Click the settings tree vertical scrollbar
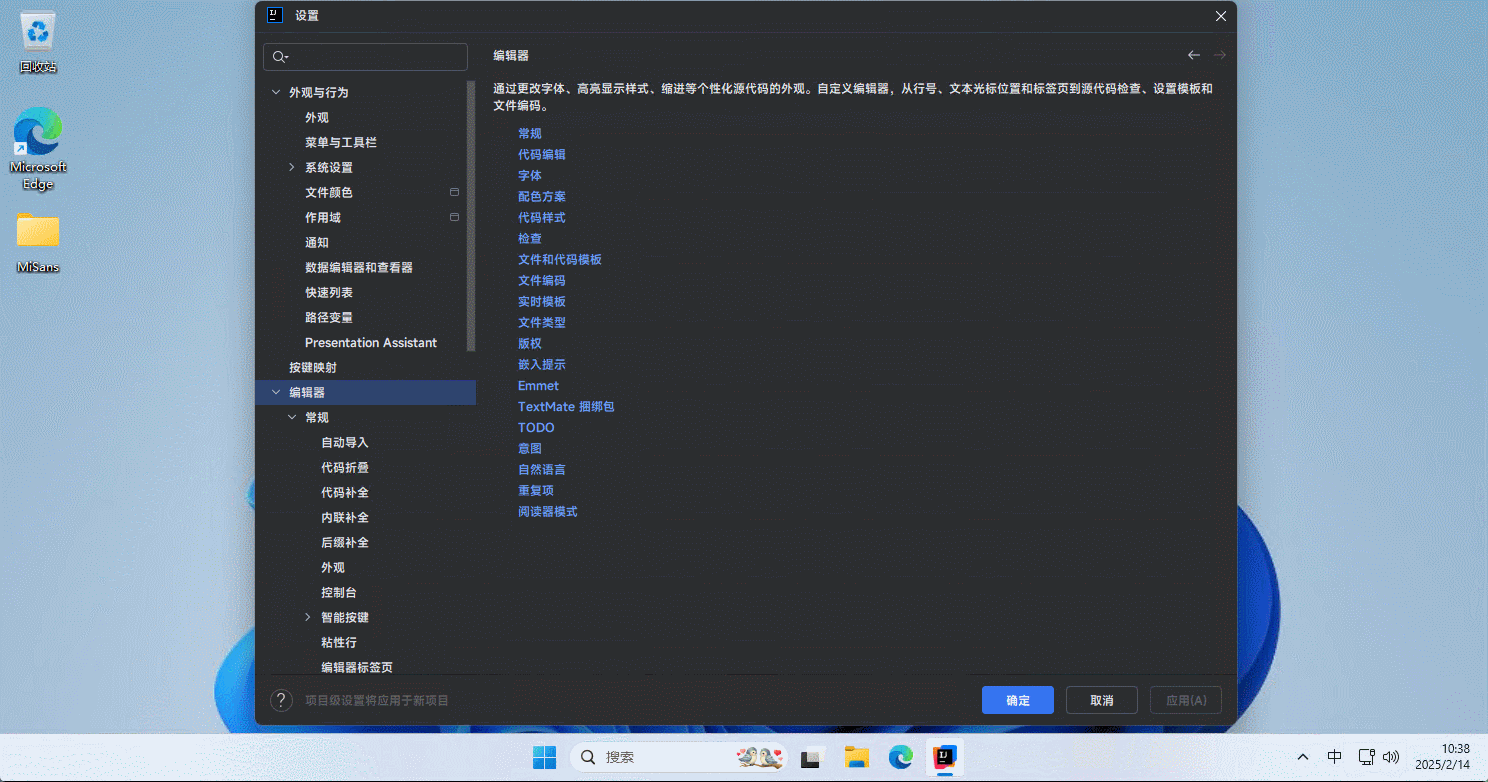Screen dimensions: 1488x782 (x=471, y=200)
